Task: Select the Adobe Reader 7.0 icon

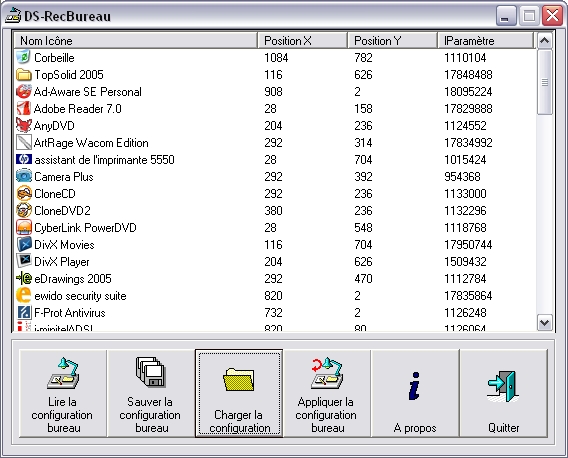Action: [x=24, y=109]
